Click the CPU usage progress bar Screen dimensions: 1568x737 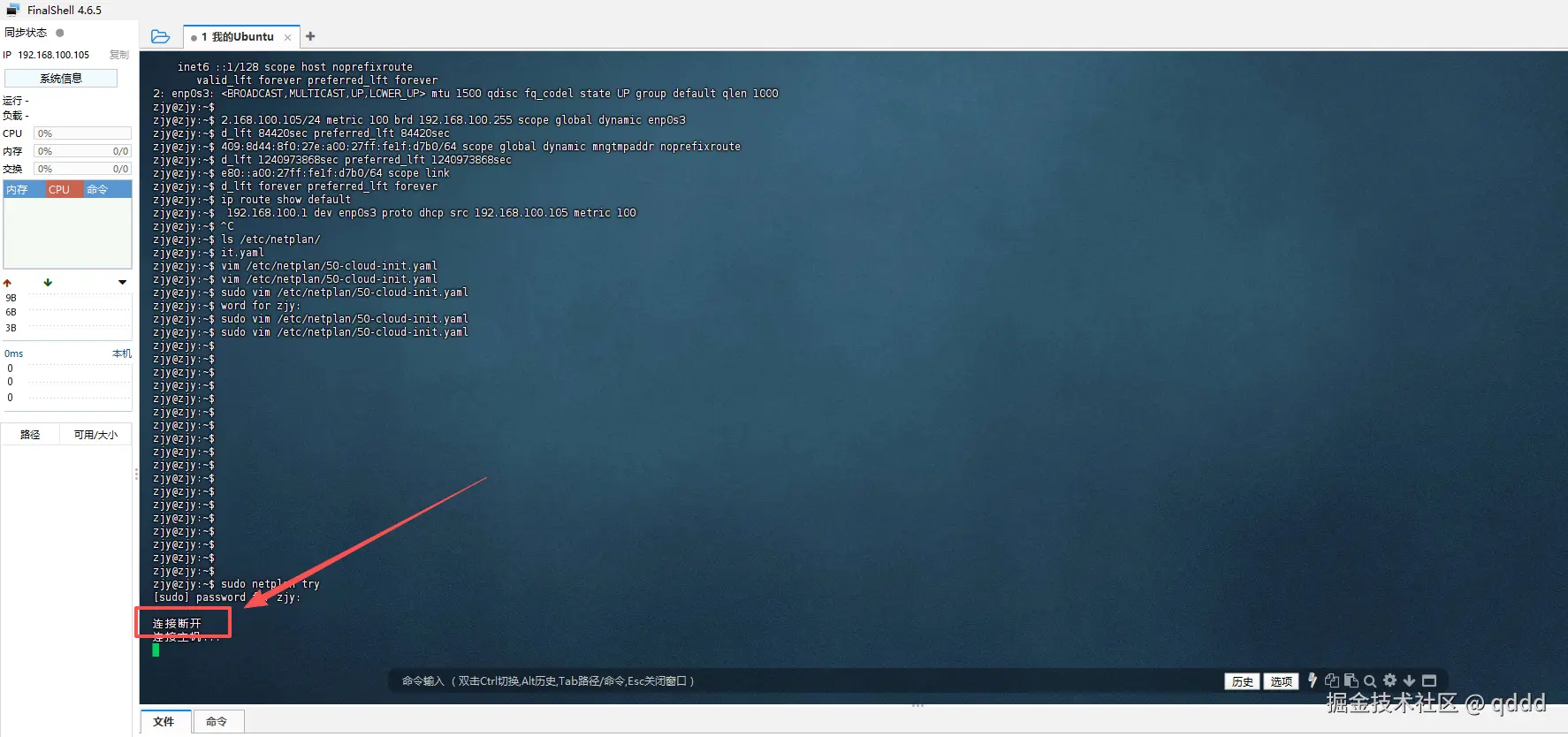click(82, 133)
